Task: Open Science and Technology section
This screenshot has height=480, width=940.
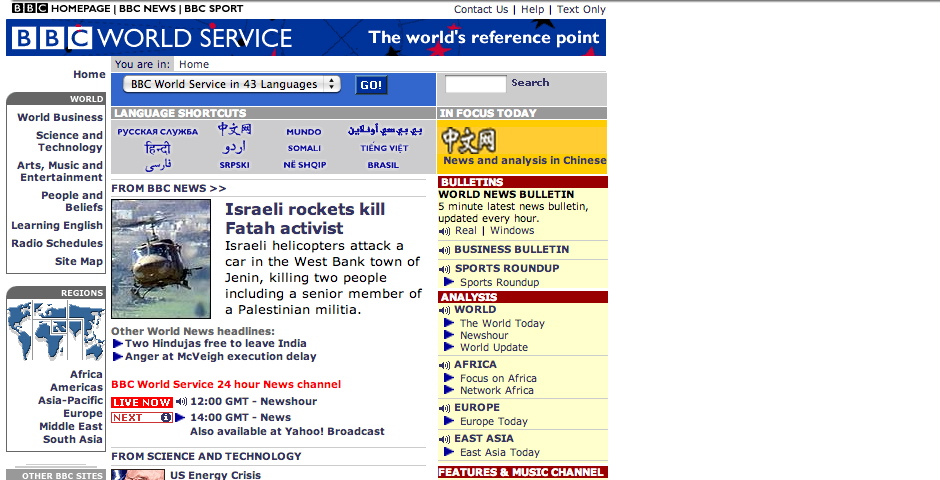Action: pyautogui.click(x=69, y=141)
